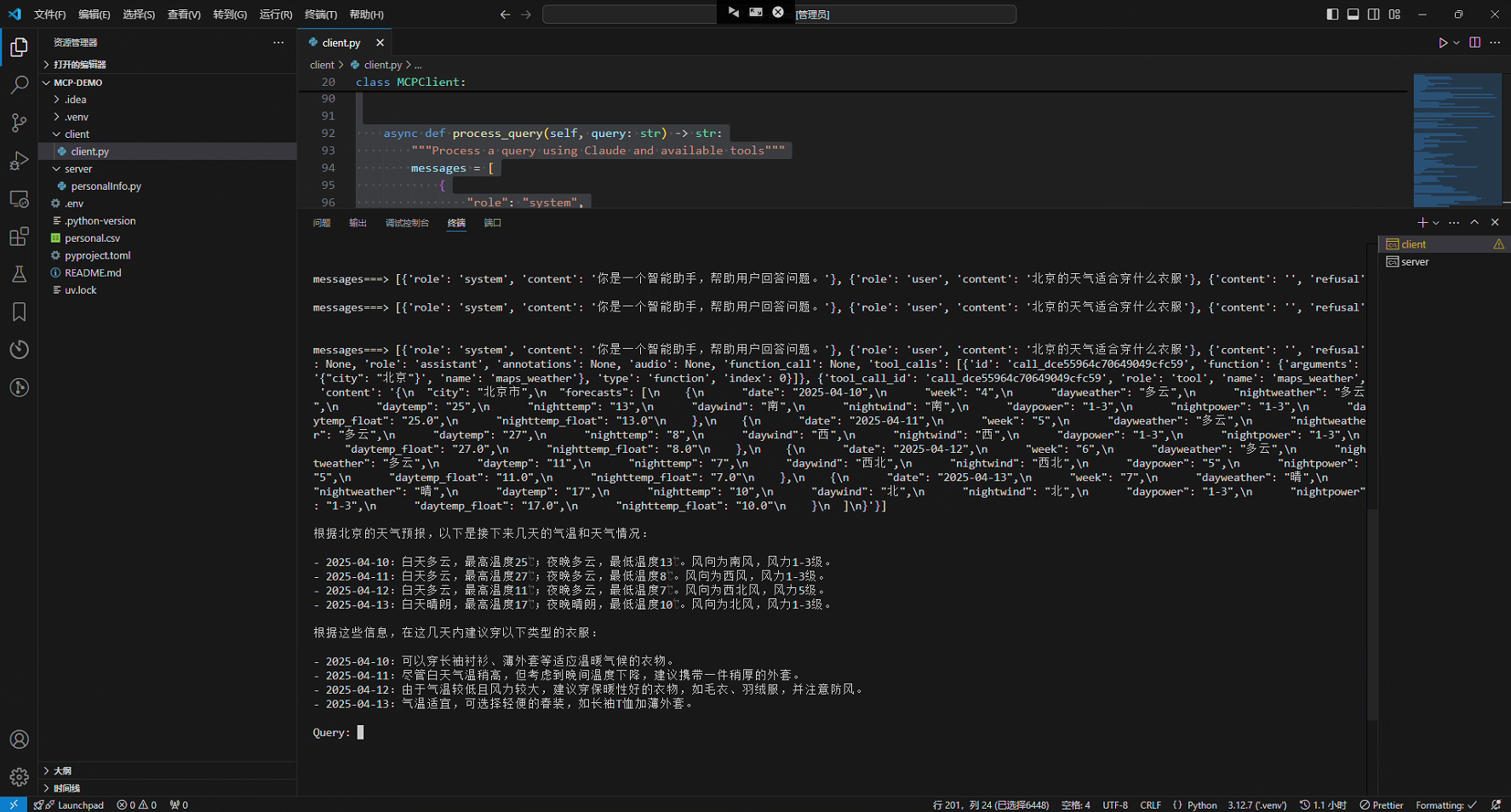1511x812 pixels.
Task: Click the Prettier status indicator
Action: click(1382, 805)
